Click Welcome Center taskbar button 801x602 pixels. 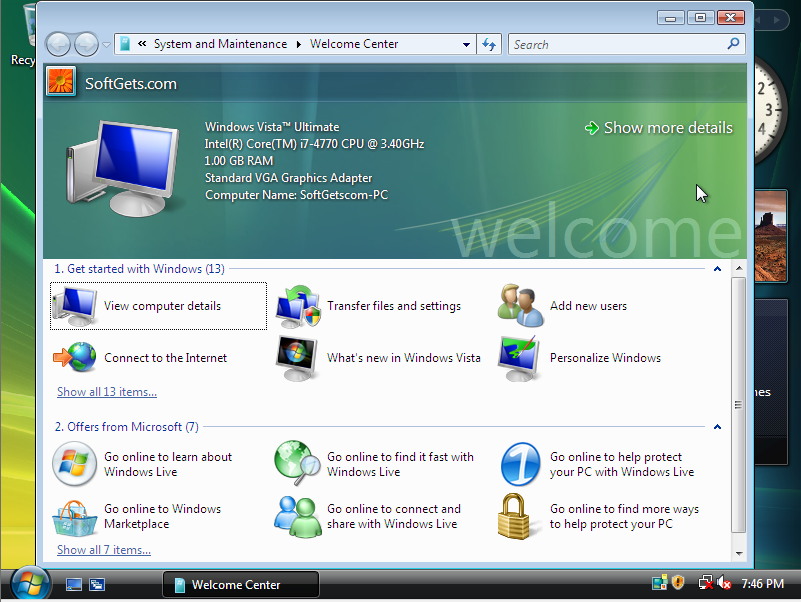pyautogui.click(x=241, y=584)
